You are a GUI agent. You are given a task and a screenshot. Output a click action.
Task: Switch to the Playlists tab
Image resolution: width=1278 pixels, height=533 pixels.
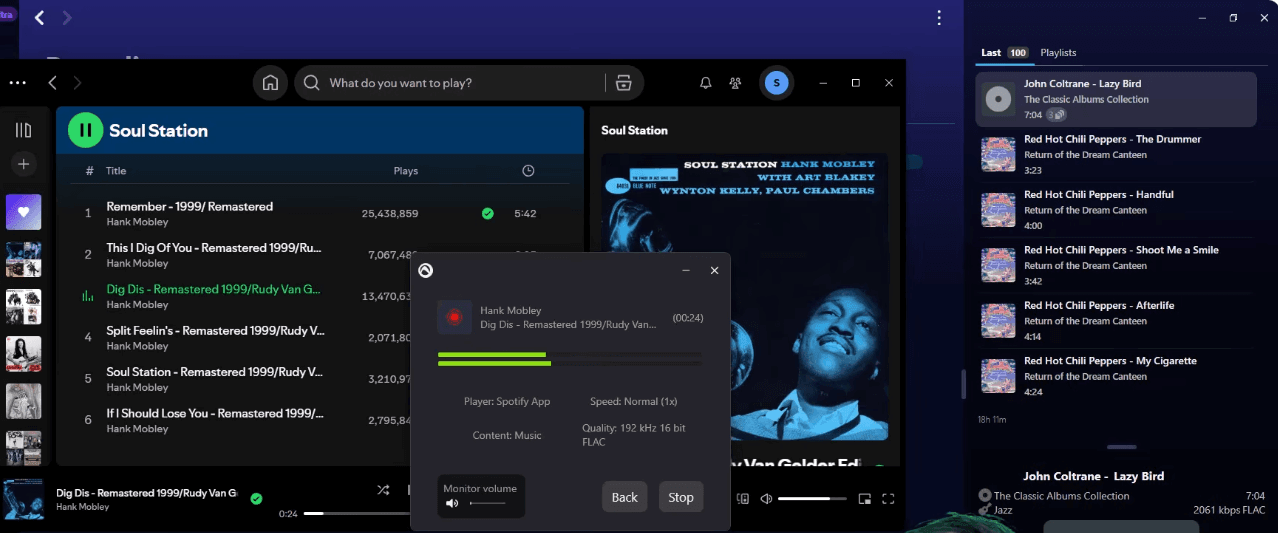tap(1058, 52)
